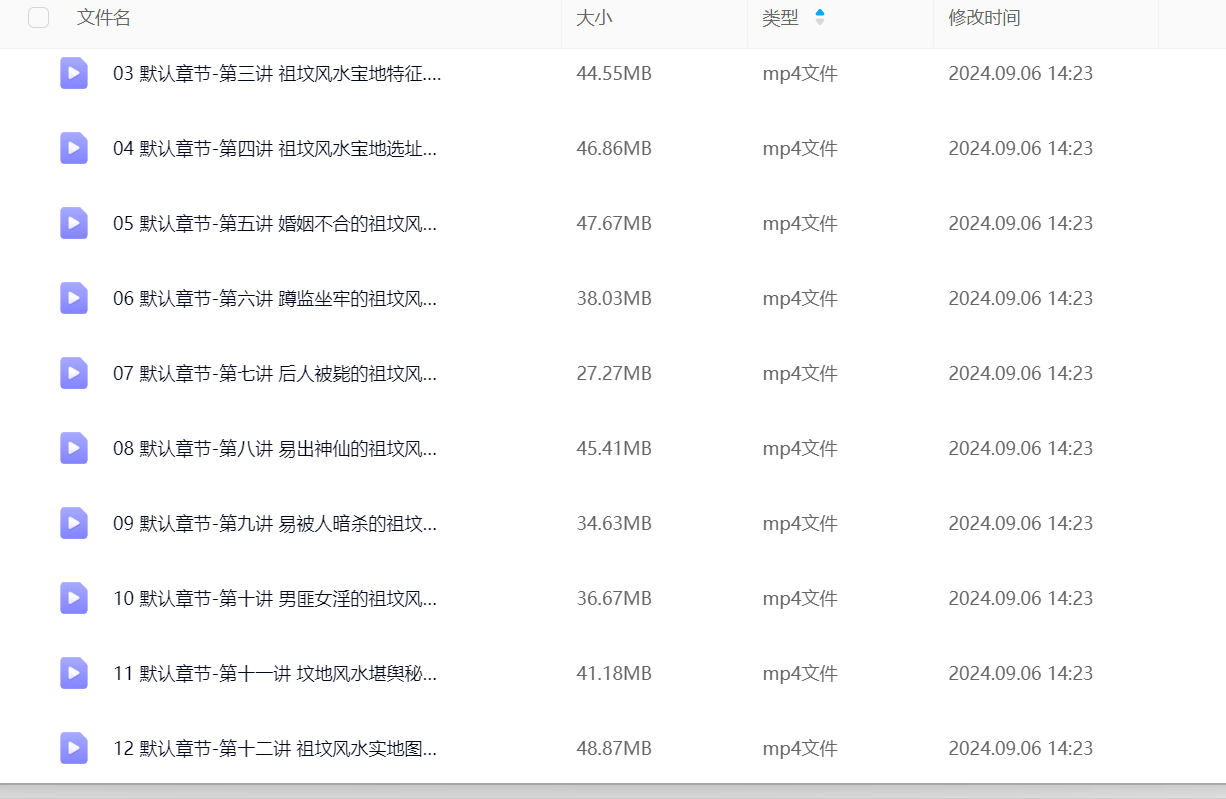Click the 类型 column header label

(780, 18)
